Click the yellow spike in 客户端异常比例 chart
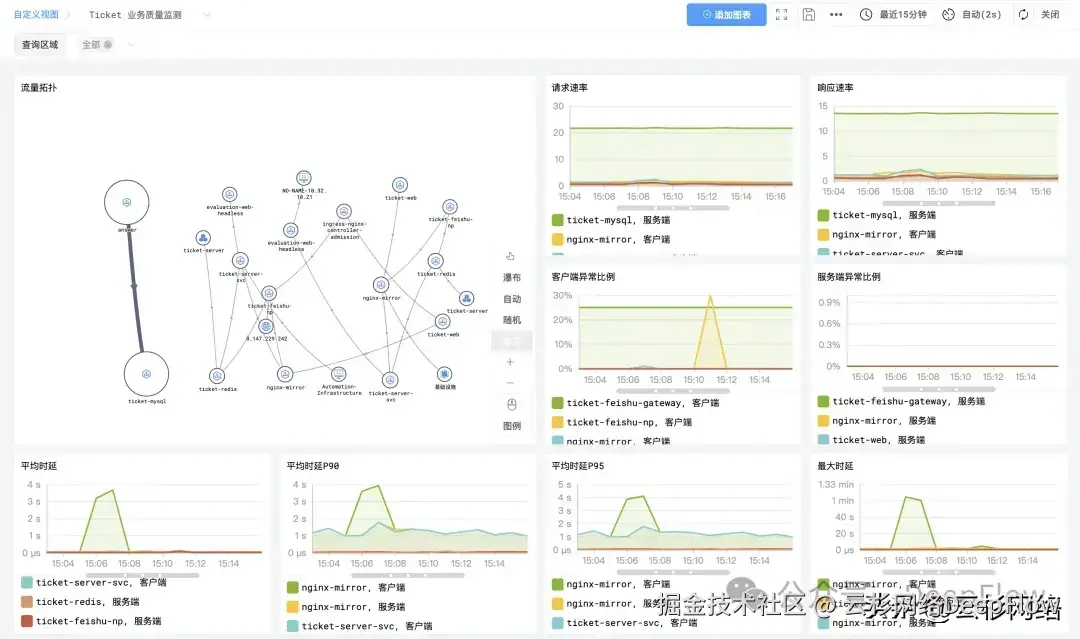The image size is (1080, 639). click(x=710, y=331)
